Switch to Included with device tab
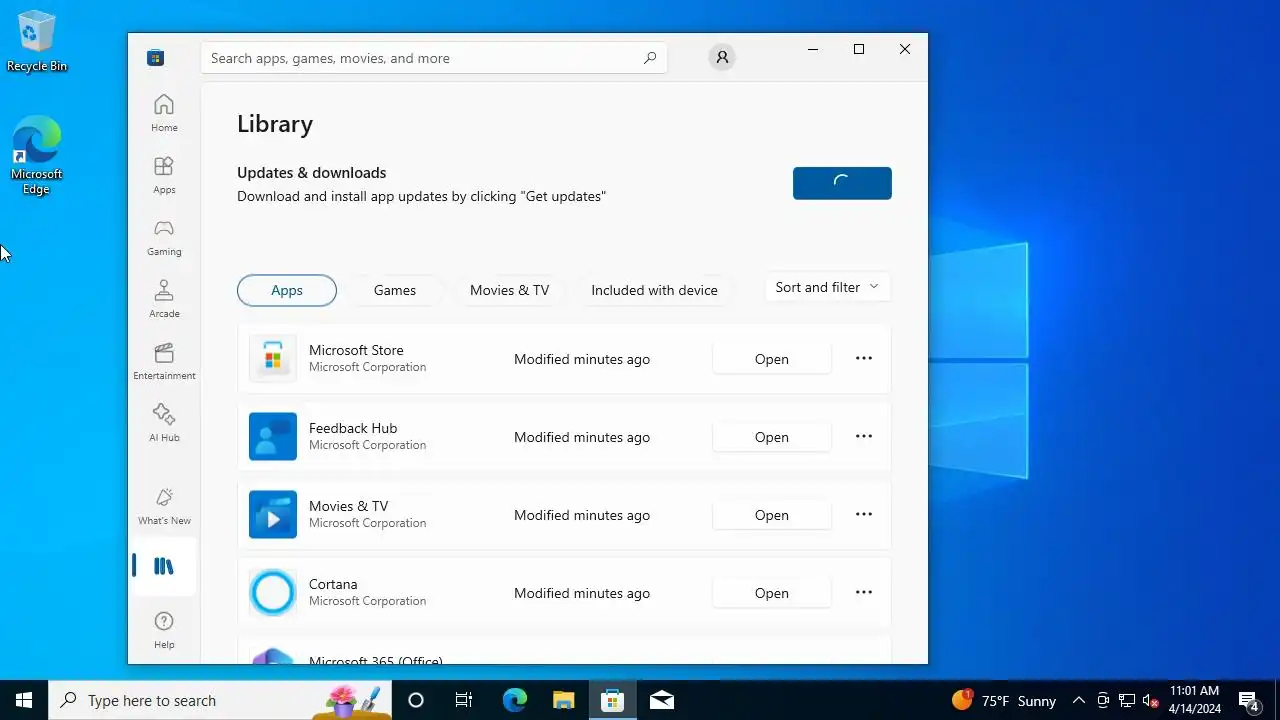 click(654, 290)
